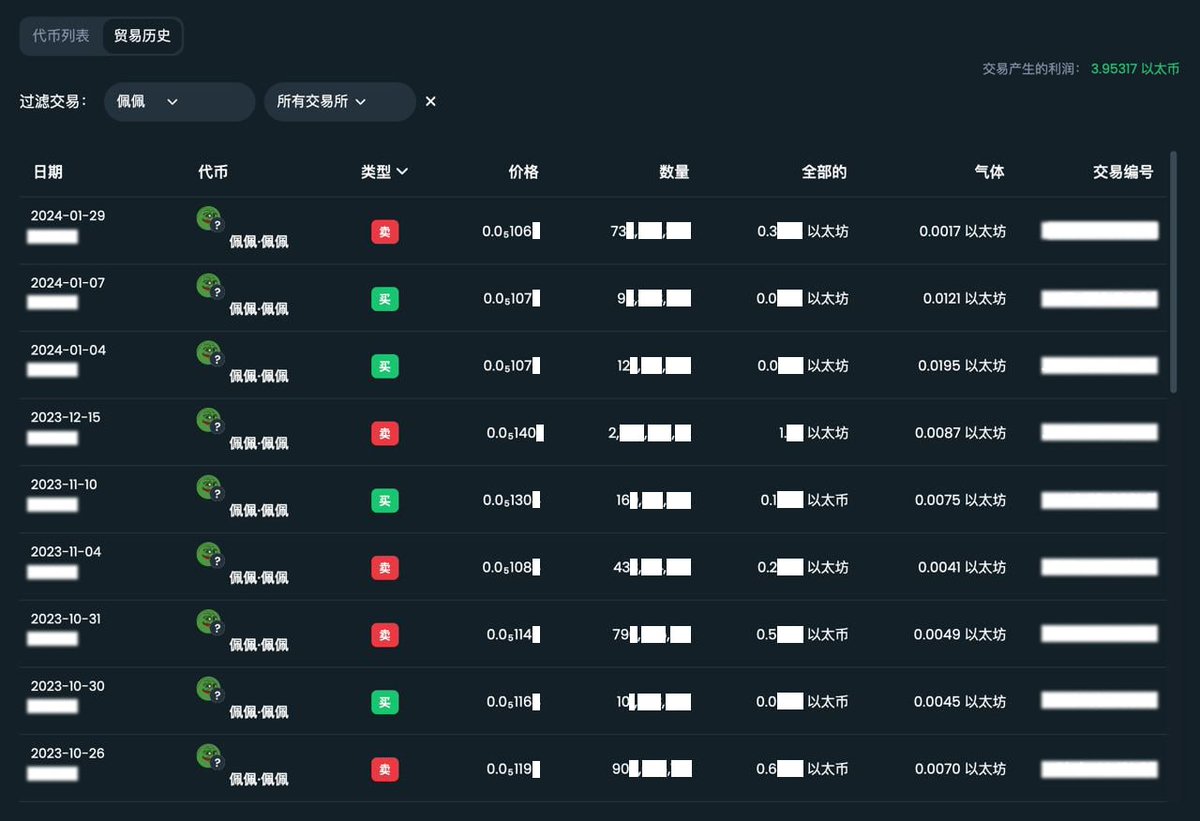Click the 气体 column header
Screen dimensions: 1200x821
point(989,172)
